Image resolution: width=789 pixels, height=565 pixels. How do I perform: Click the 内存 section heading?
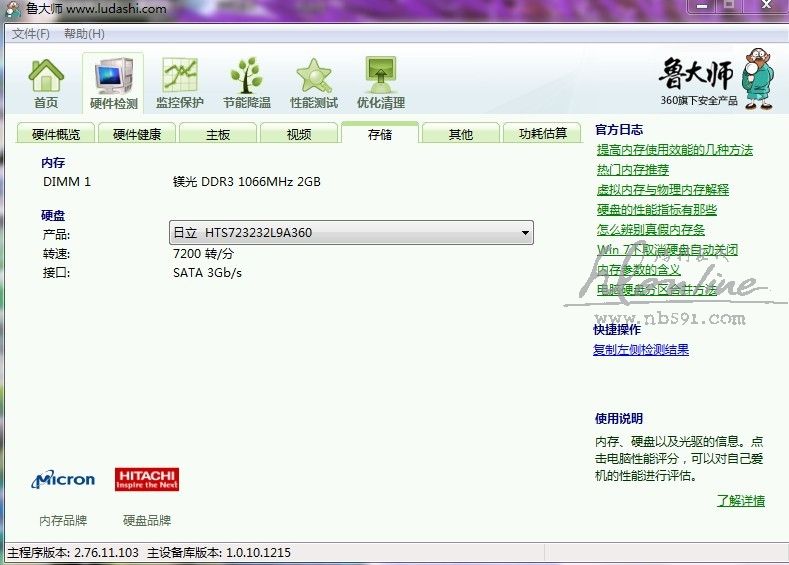[53, 163]
